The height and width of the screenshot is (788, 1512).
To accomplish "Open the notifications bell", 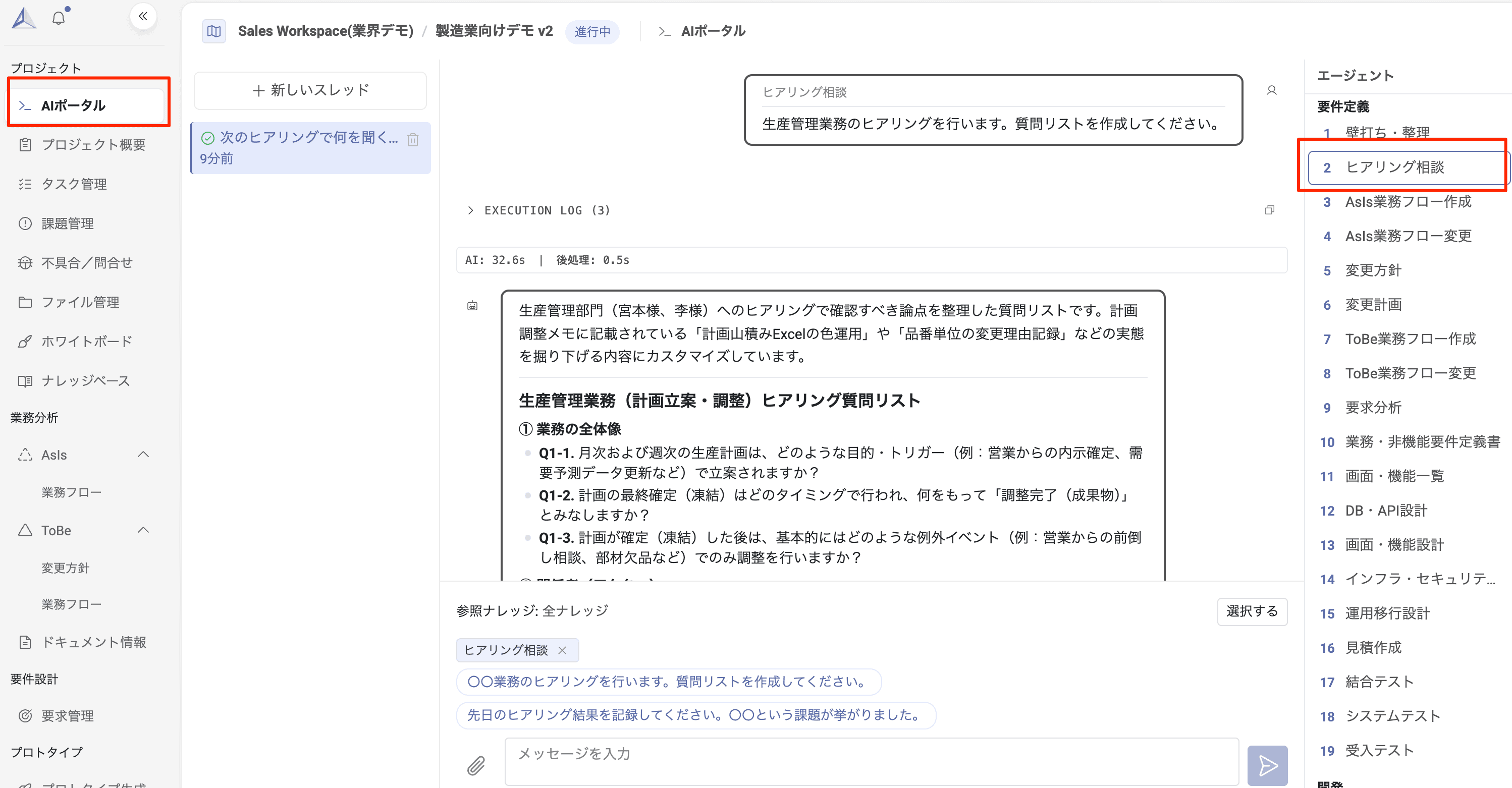I will (59, 18).
